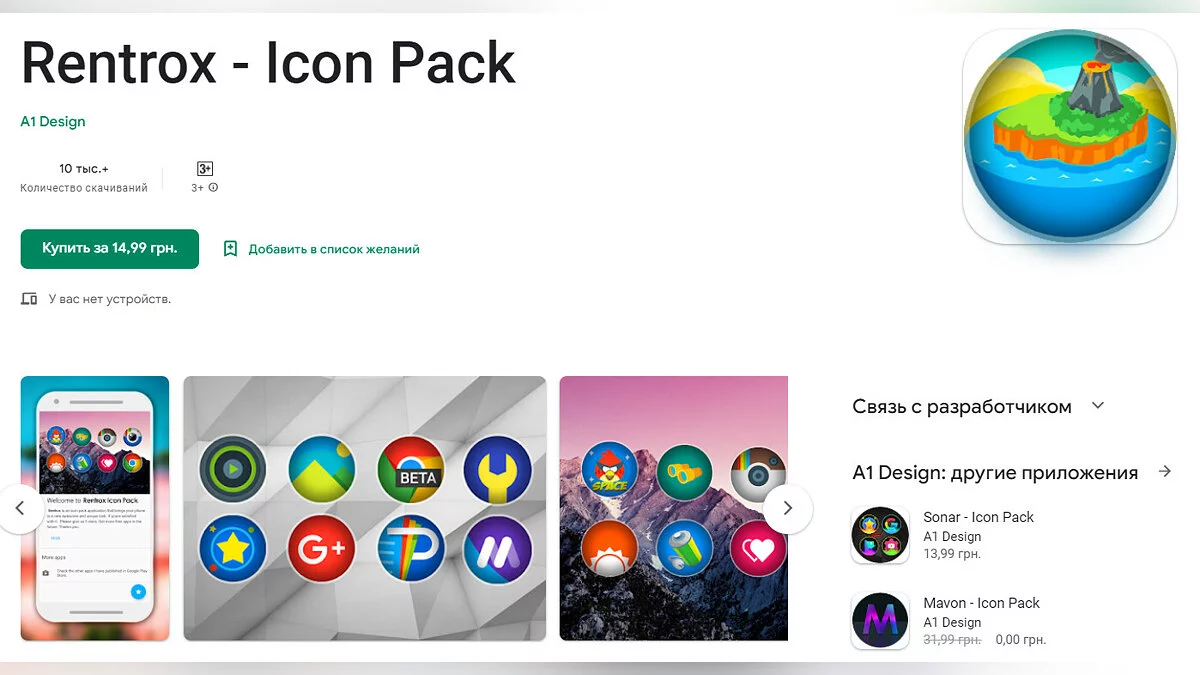Click the A1 Design: другие приложения heading
Screen dimensions: 1200x675
pyautogui.click(x=995, y=472)
